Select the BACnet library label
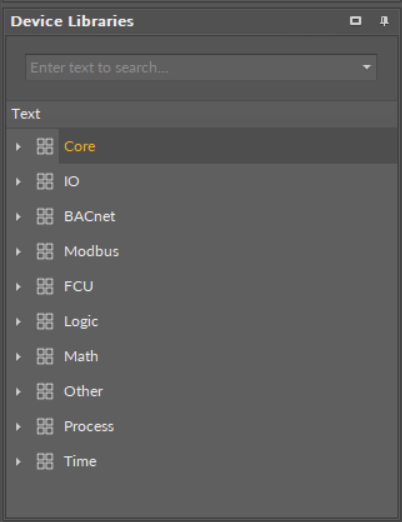 click(x=90, y=217)
